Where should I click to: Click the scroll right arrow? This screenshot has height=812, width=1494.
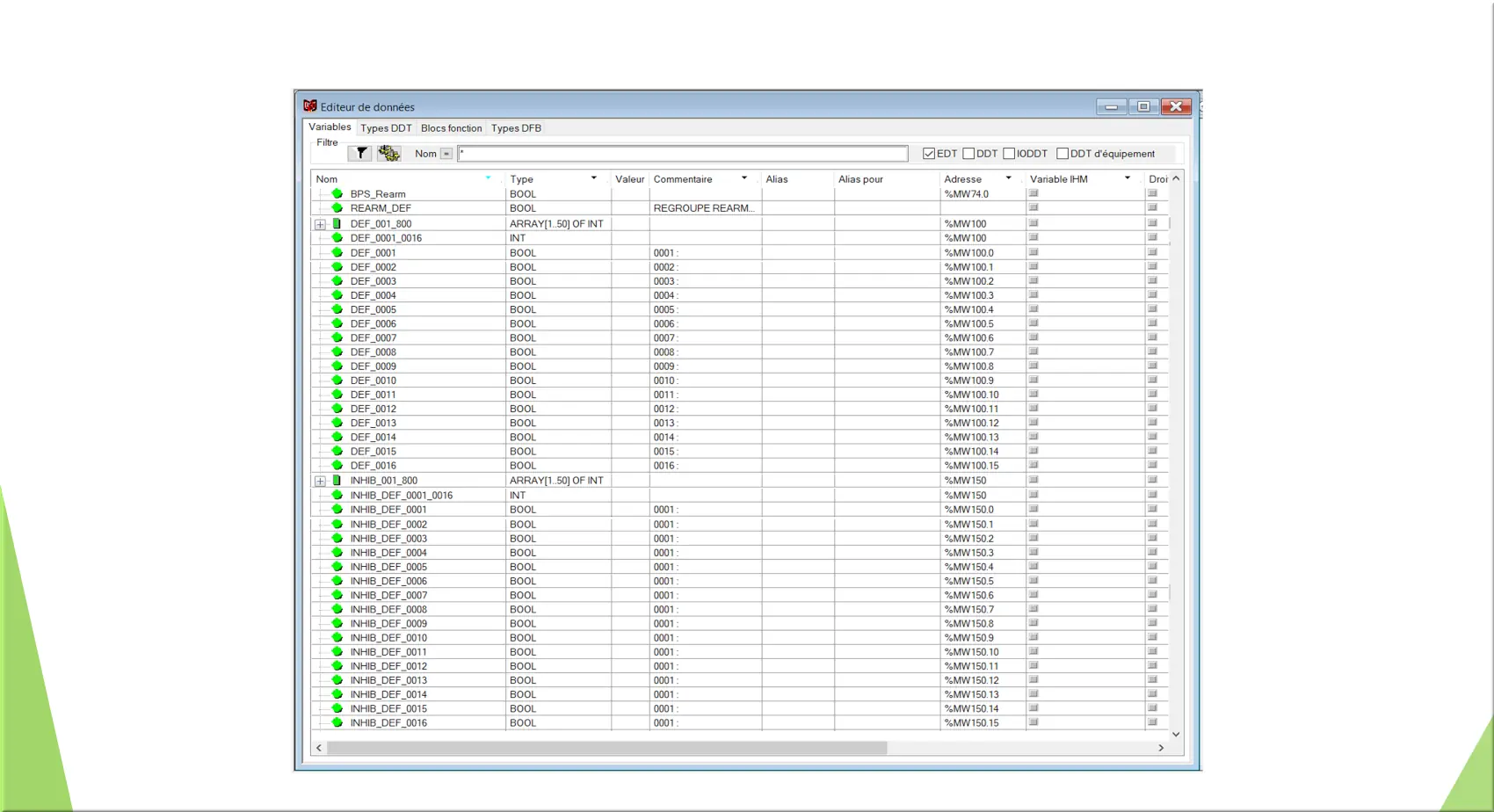(x=1161, y=748)
